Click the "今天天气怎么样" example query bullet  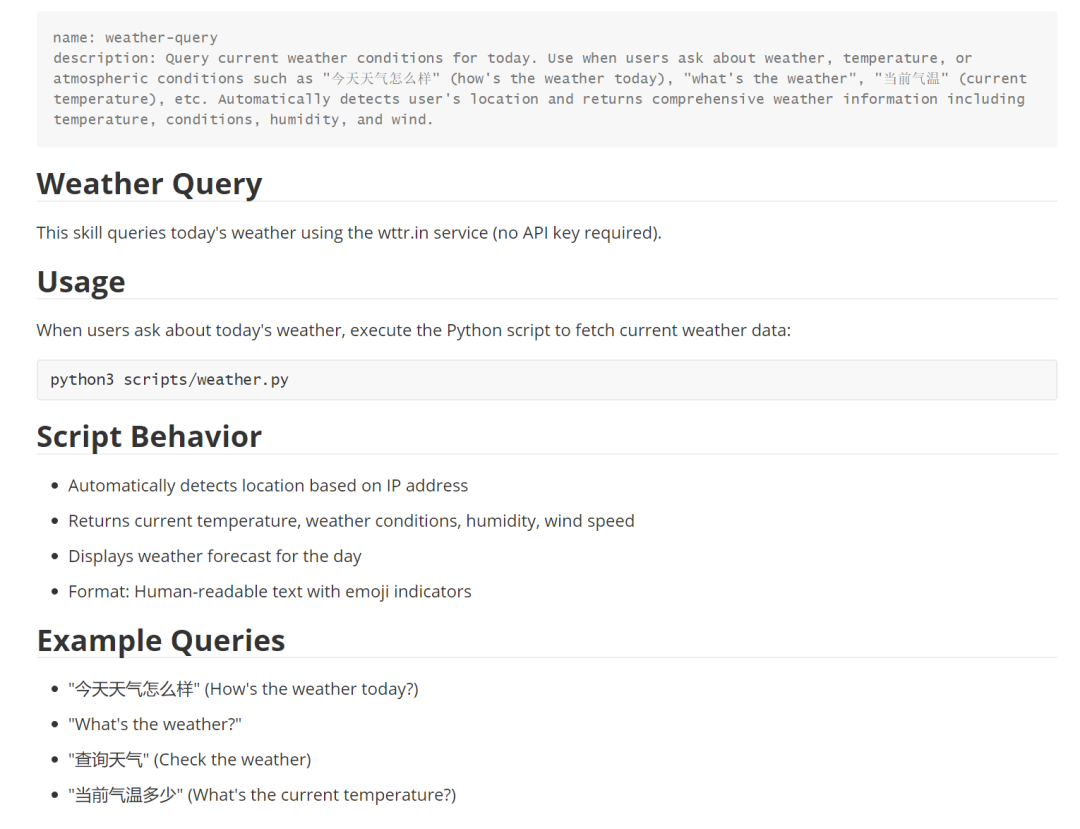tap(242, 689)
